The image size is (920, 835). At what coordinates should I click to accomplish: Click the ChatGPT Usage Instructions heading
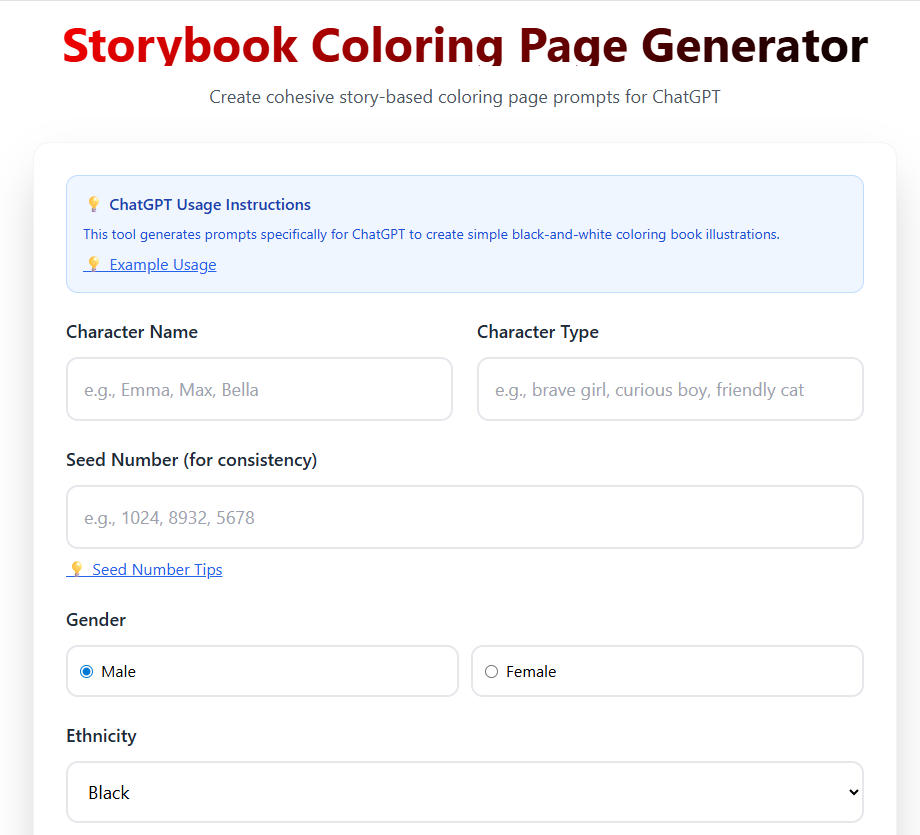point(209,204)
